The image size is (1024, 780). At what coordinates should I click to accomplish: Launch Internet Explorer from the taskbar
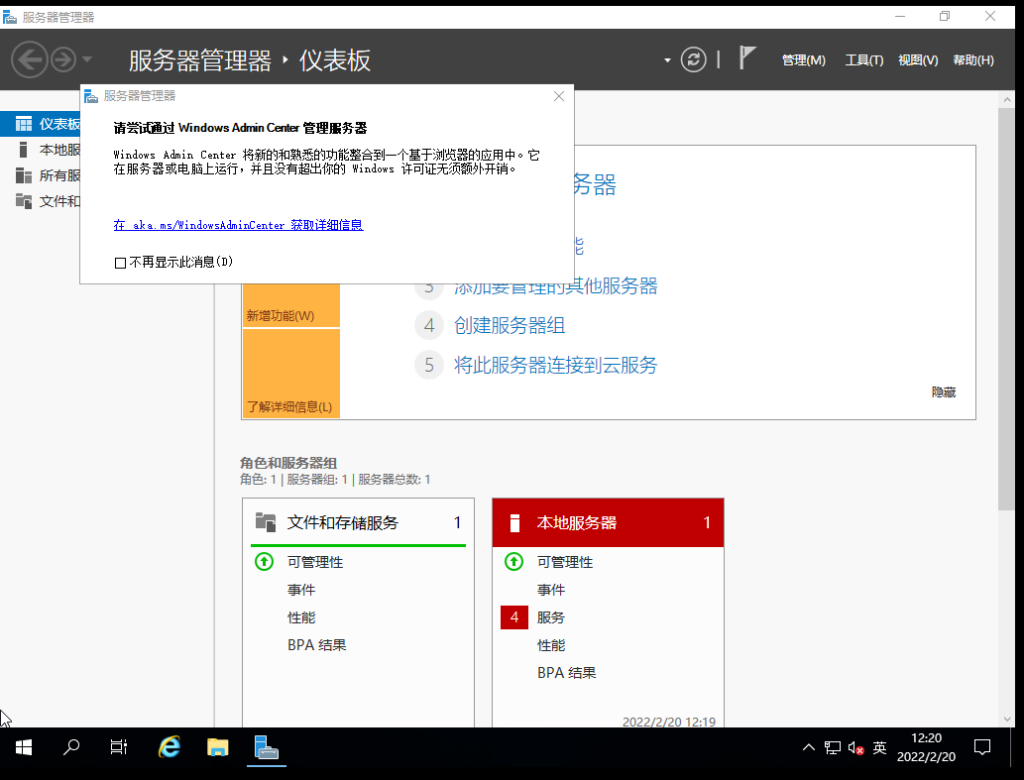[169, 747]
